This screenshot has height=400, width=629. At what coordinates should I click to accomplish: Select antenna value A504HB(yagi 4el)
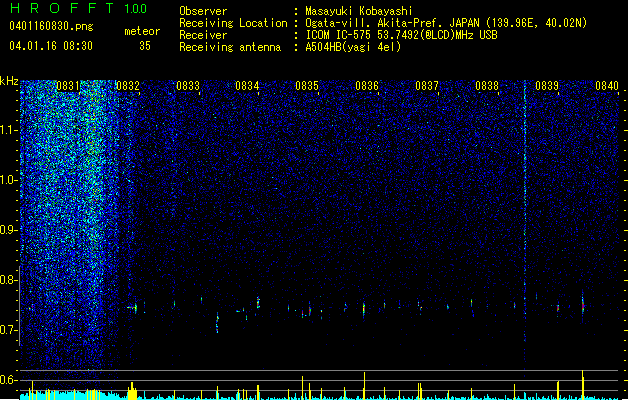pos(353,47)
